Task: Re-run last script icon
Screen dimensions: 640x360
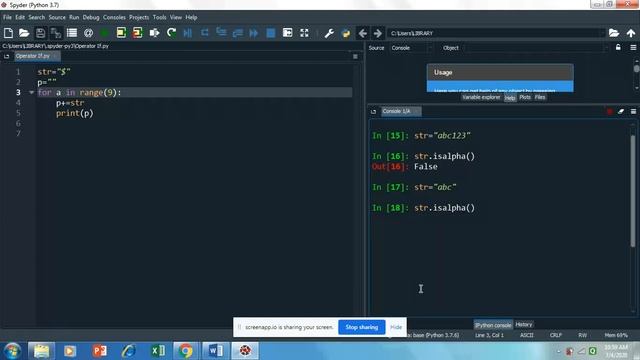Action: 171,33
